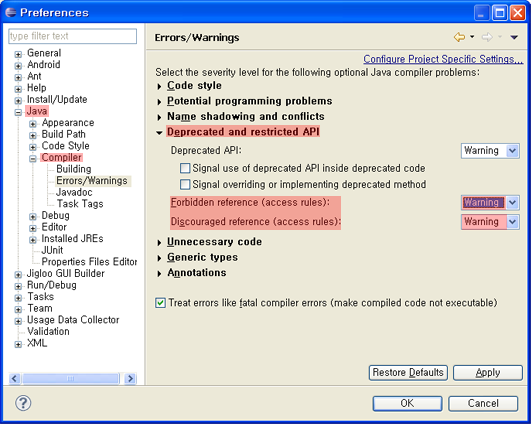Image resolution: width=531 pixels, height=424 pixels.
Task: Click the help question mark icon
Action: pyautogui.click(x=23, y=403)
